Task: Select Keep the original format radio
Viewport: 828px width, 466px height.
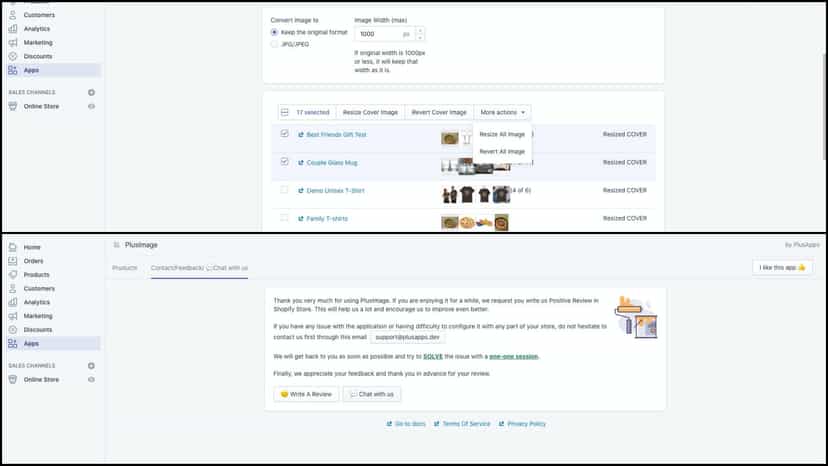Action: tap(274, 32)
